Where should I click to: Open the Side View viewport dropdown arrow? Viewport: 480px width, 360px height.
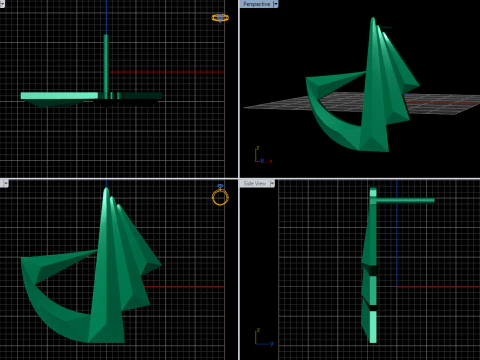272,183
